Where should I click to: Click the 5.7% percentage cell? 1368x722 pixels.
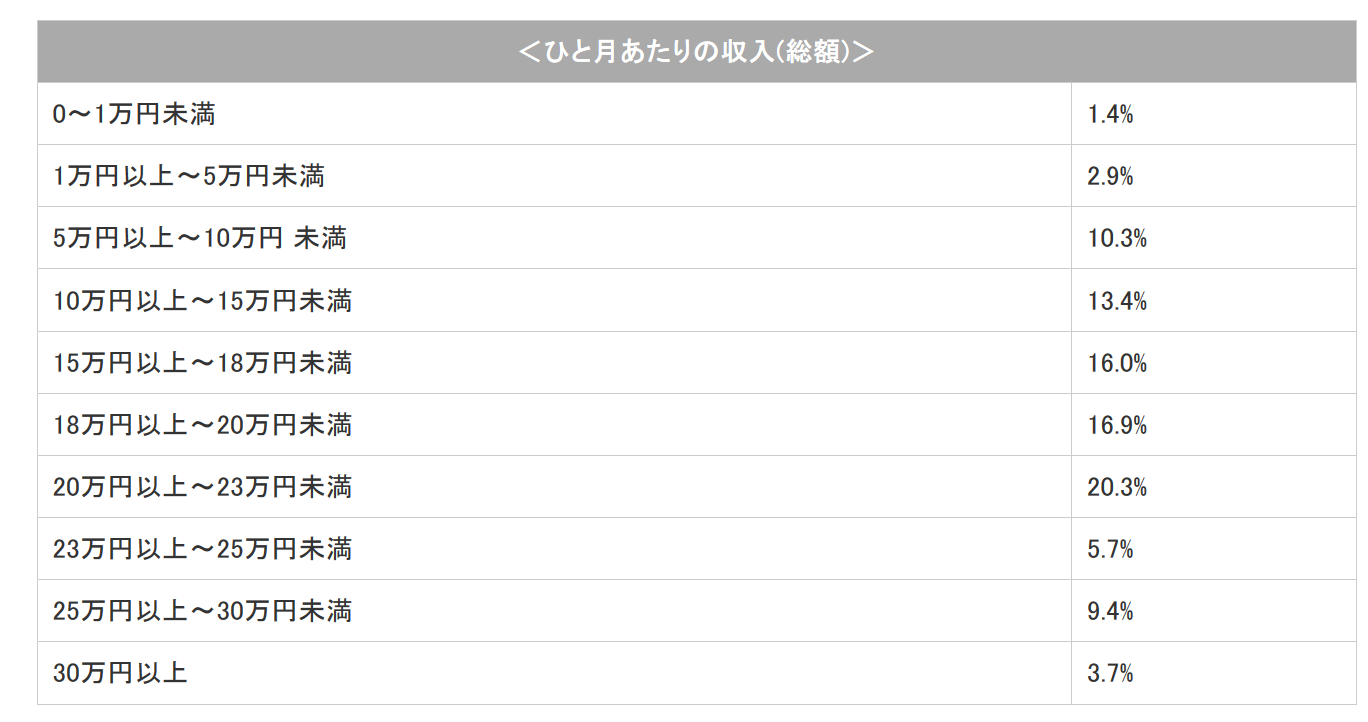pos(1110,549)
